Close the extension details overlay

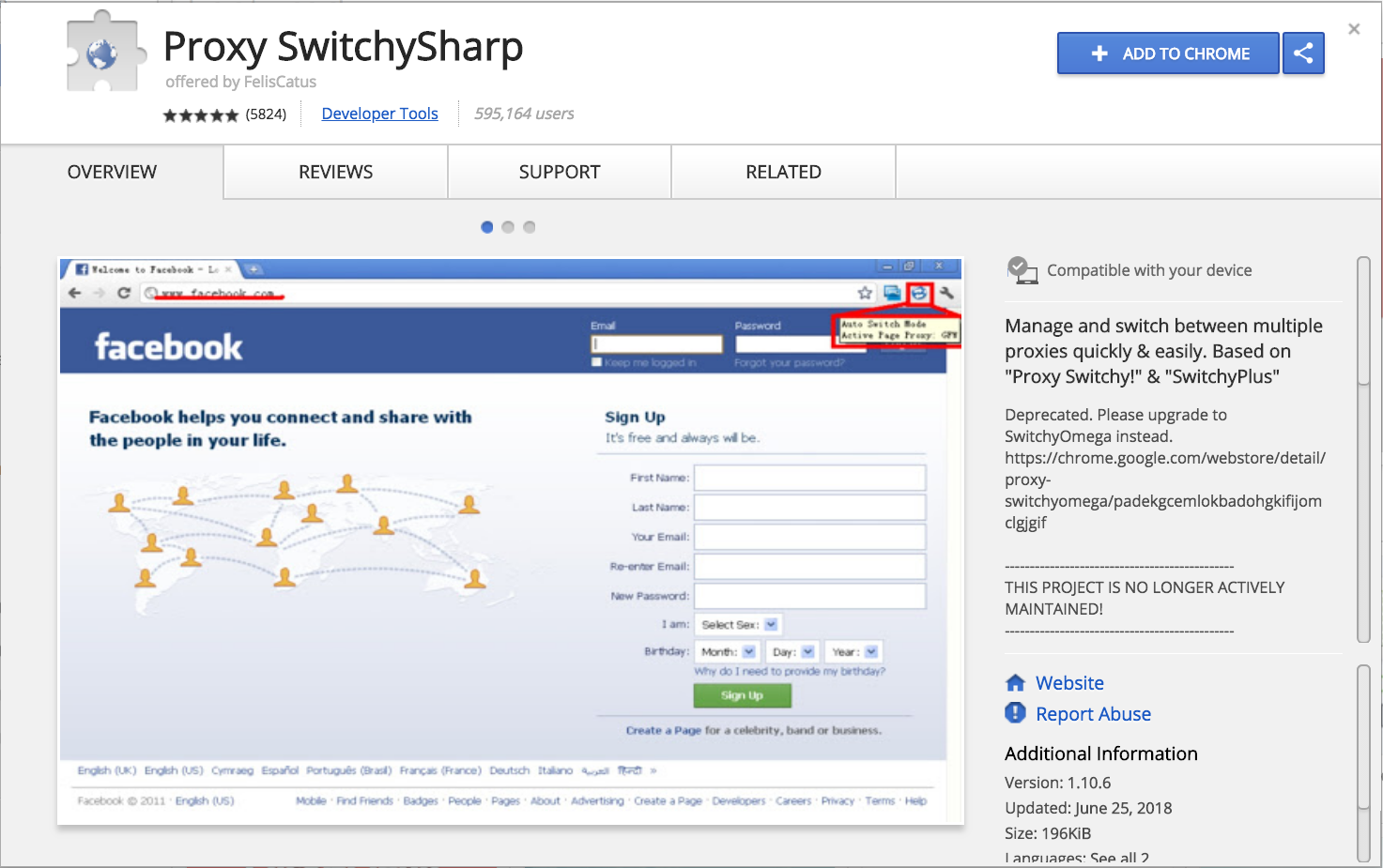[1353, 29]
